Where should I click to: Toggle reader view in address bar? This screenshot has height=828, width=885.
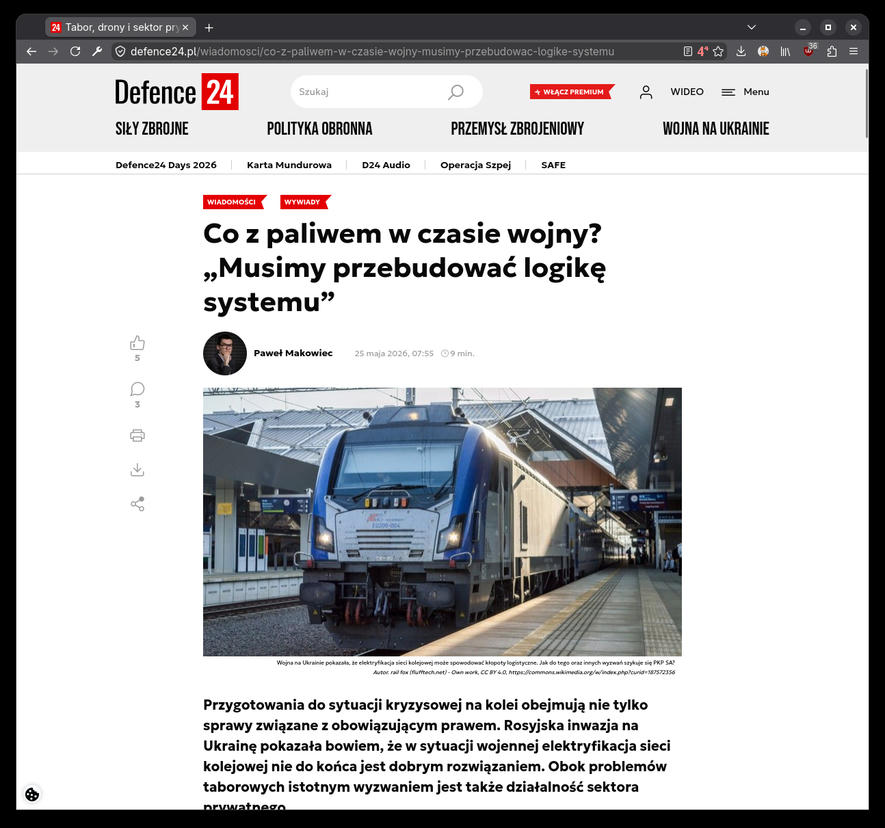point(687,51)
